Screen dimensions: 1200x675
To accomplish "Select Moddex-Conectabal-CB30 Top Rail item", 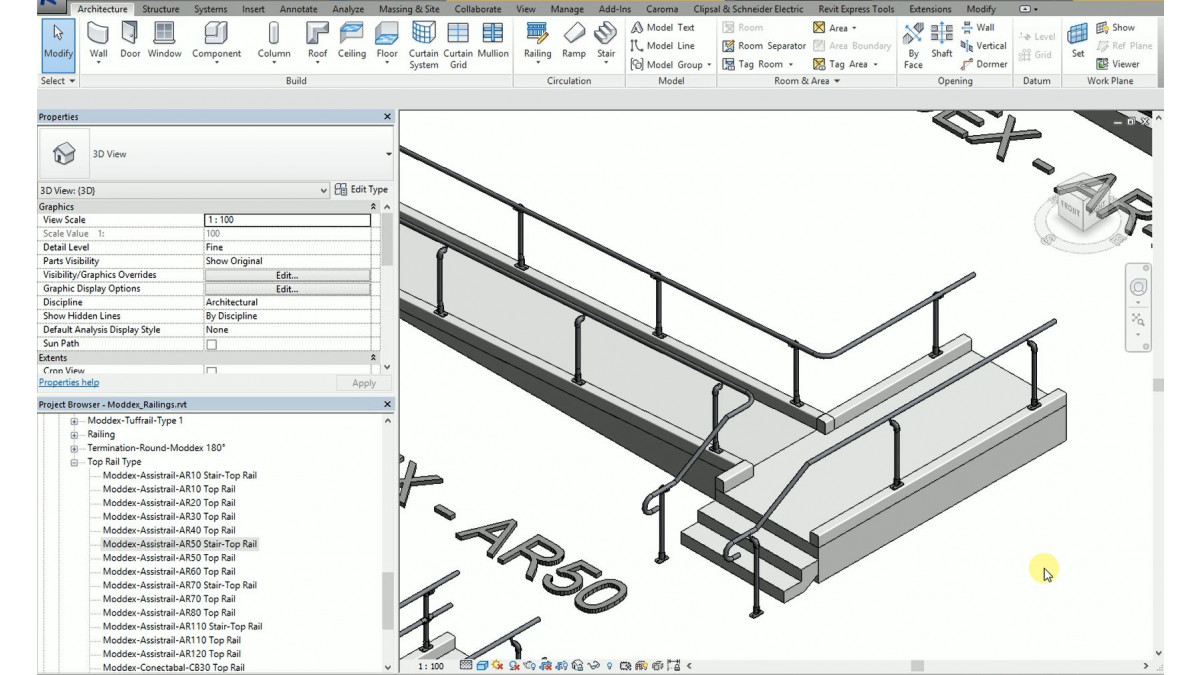I will point(174,667).
